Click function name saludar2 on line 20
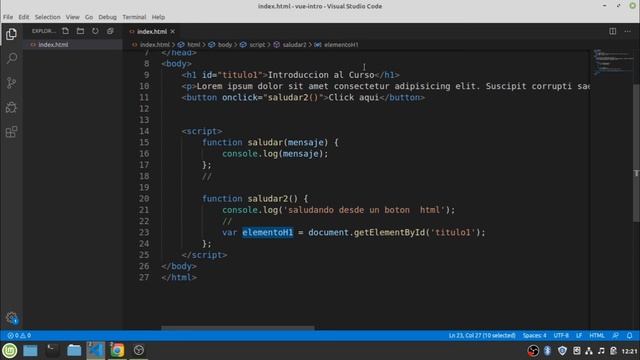Viewport: 640px width, 360px height. point(268,199)
